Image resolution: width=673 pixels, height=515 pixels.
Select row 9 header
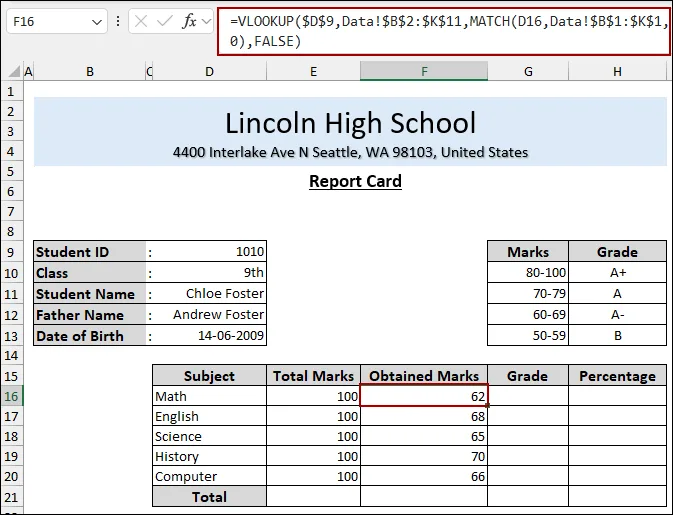tap(11, 252)
